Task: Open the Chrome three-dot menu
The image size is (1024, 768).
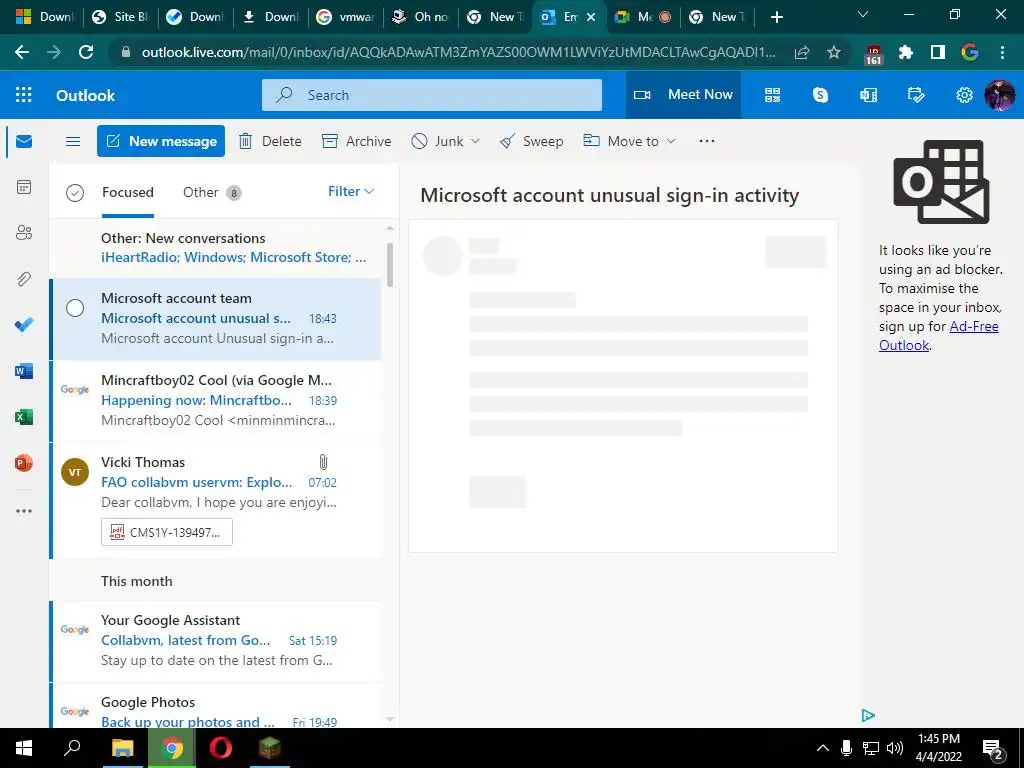Action: (1002, 52)
